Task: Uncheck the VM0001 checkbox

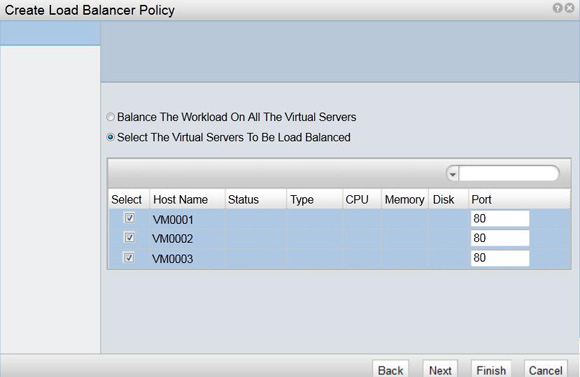Action: point(129,218)
